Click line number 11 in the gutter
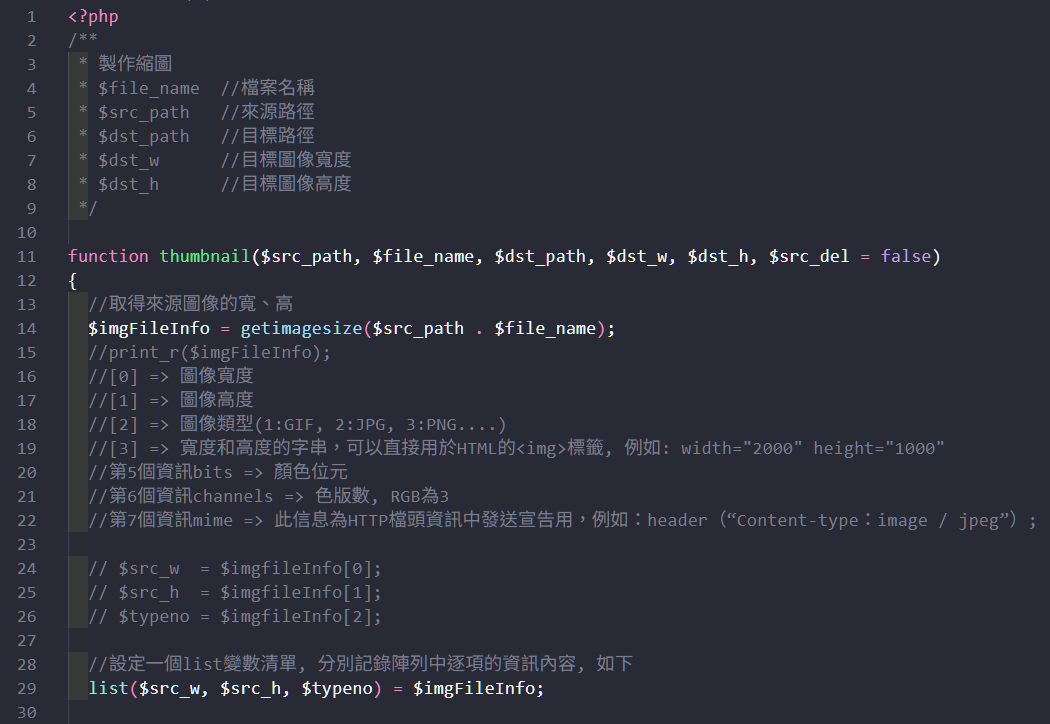Image resolution: width=1050 pixels, height=724 pixels. coord(26,256)
